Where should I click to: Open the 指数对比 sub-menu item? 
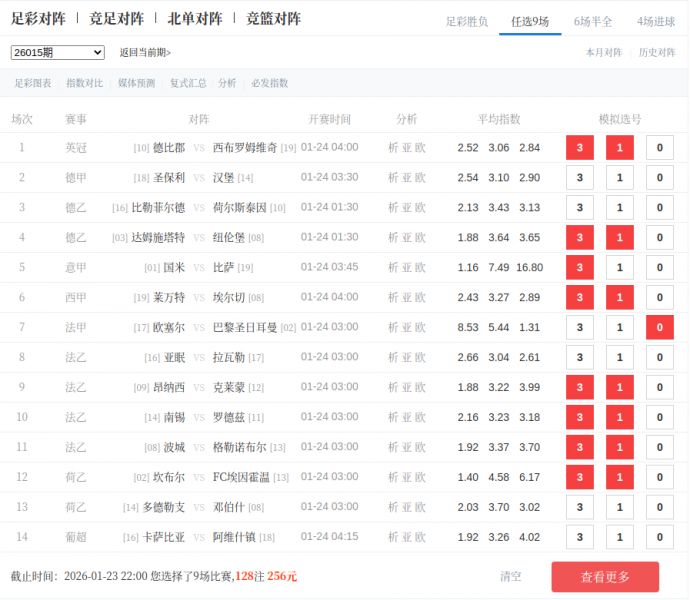(84, 83)
